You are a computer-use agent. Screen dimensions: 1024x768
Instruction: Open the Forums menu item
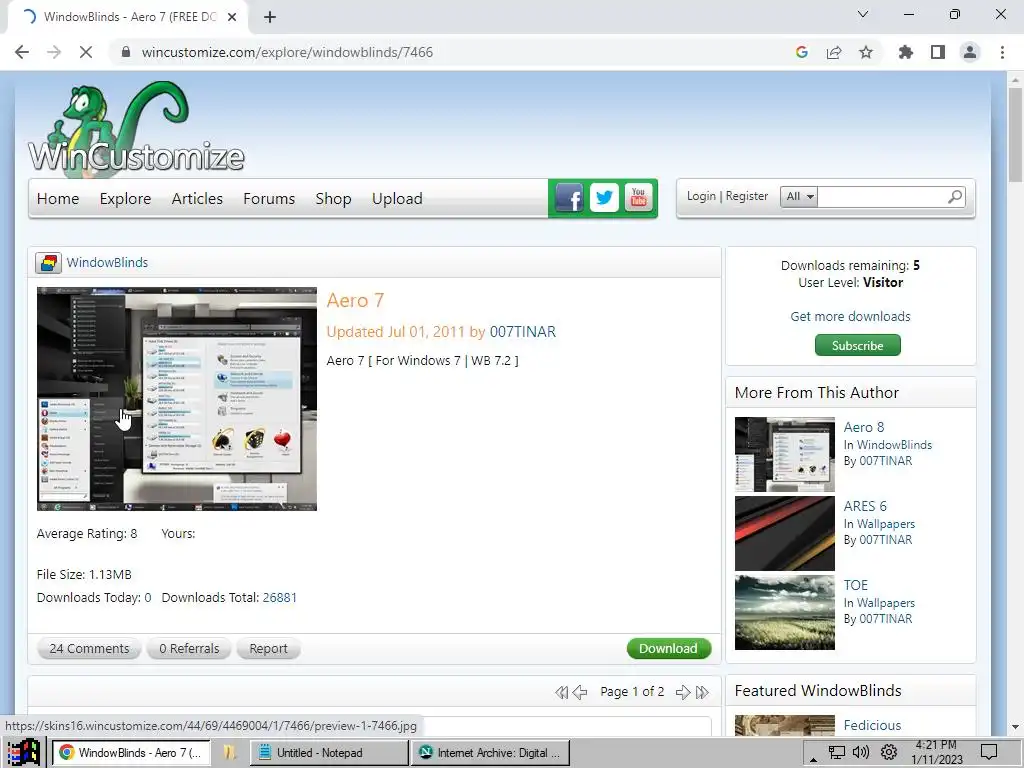(x=269, y=199)
